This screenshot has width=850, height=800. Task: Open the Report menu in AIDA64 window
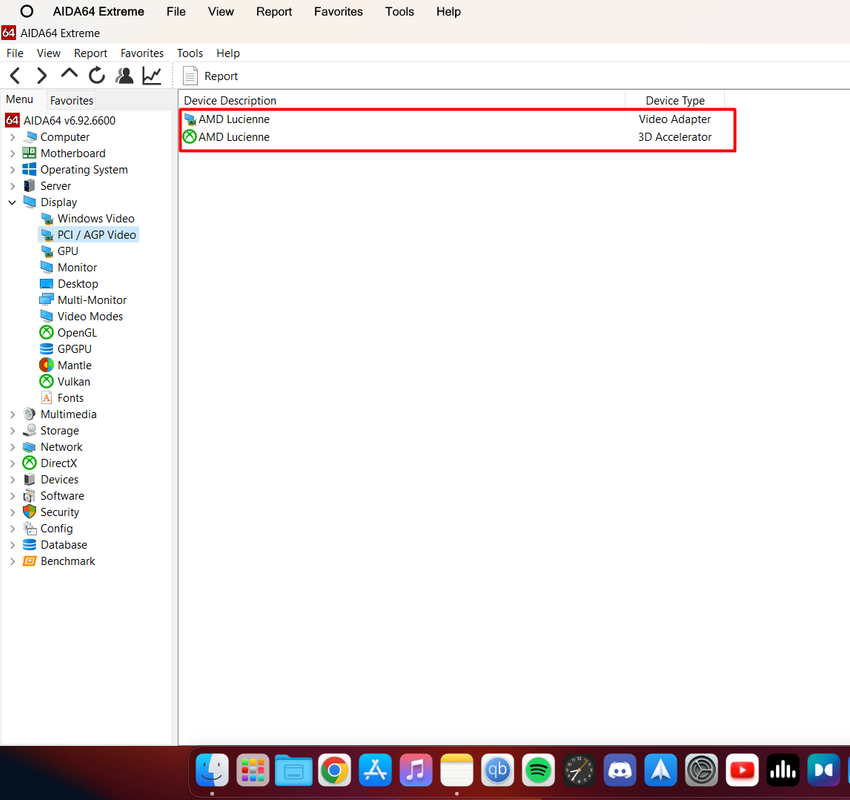tap(91, 53)
